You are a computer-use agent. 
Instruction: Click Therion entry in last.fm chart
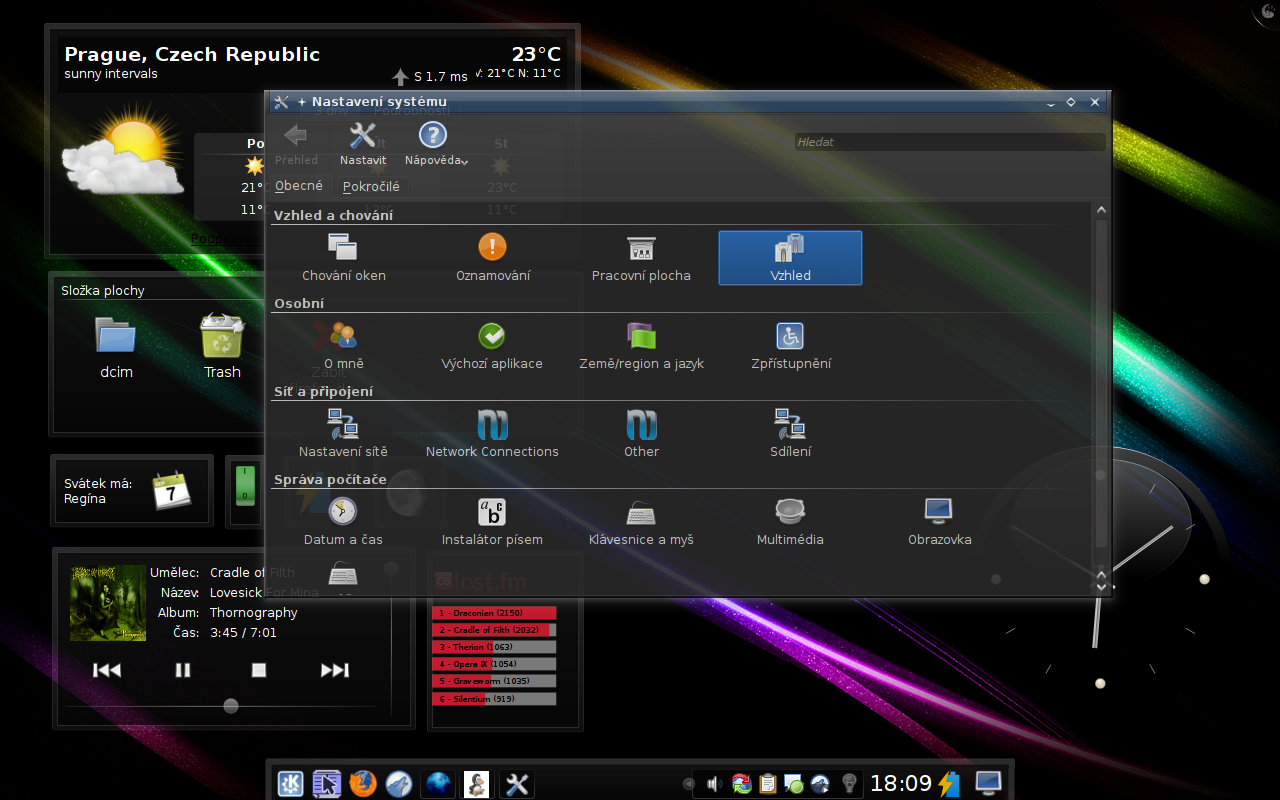pos(494,647)
